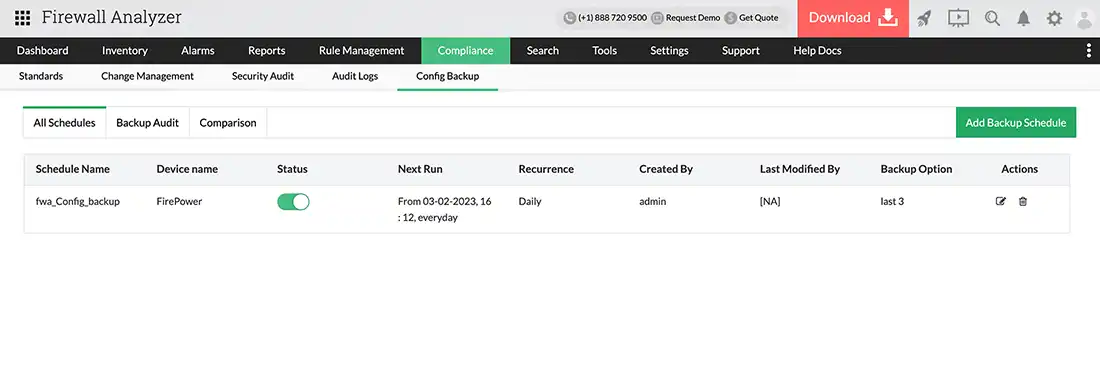1100x380 pixels.
Task: Open the Tools menu
Action: tap(605, 50)
